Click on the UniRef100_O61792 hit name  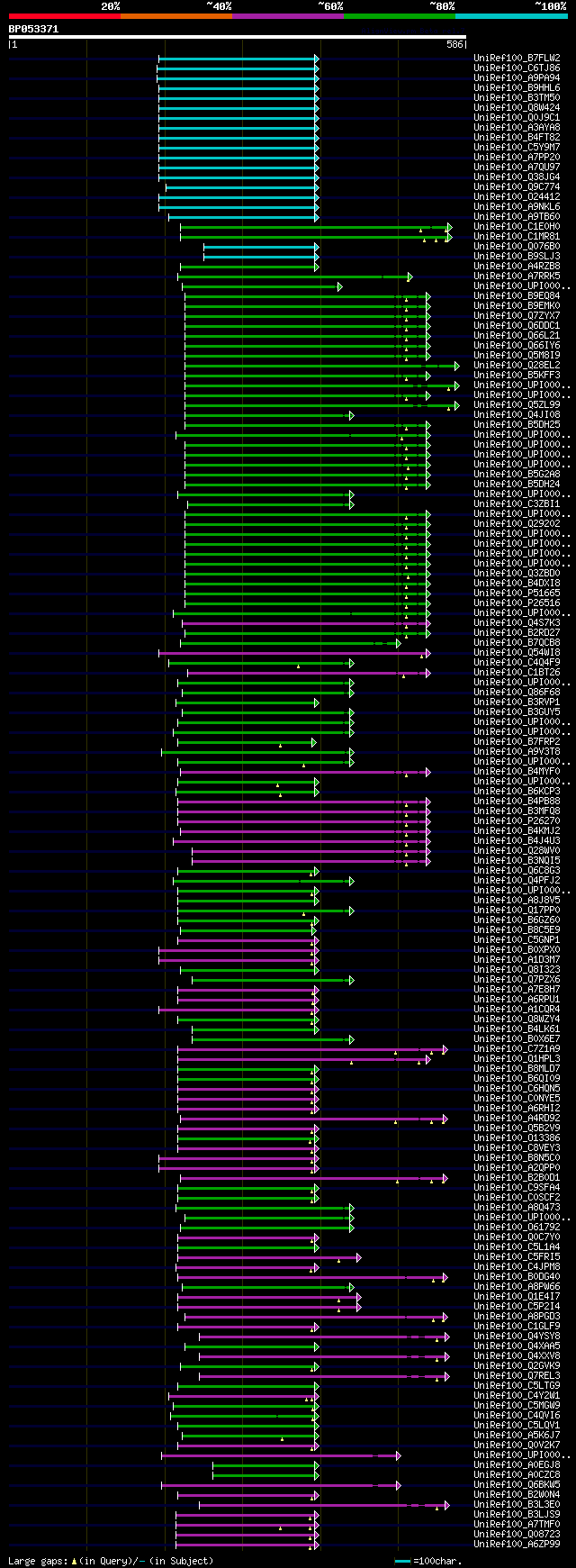point(517,1228)
